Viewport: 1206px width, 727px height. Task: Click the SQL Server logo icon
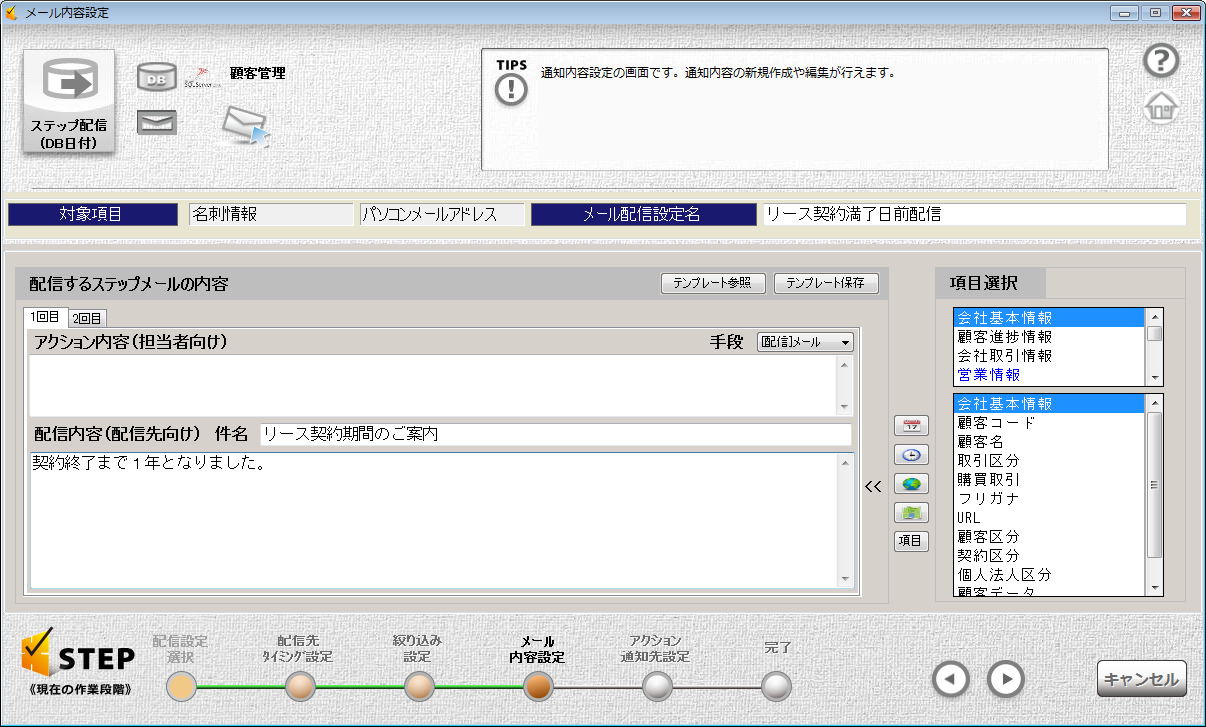pyautogui.click(x=201, y=78)
